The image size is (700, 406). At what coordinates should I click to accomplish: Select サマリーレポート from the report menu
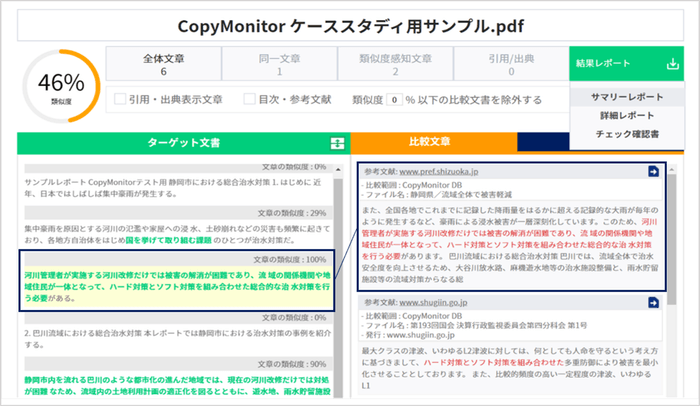coord(629,97)
